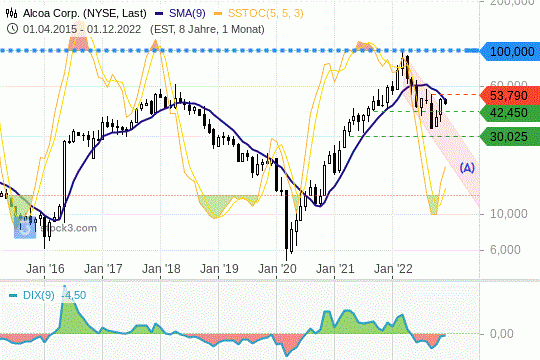Click the (EST, 8 Jahre, 1 Monat) text
The width and height of the screenshot is (540, 360).
pos(207,29)
